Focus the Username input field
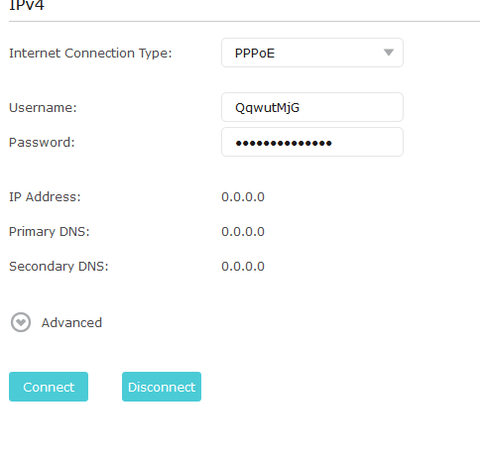 coord(312,107)
